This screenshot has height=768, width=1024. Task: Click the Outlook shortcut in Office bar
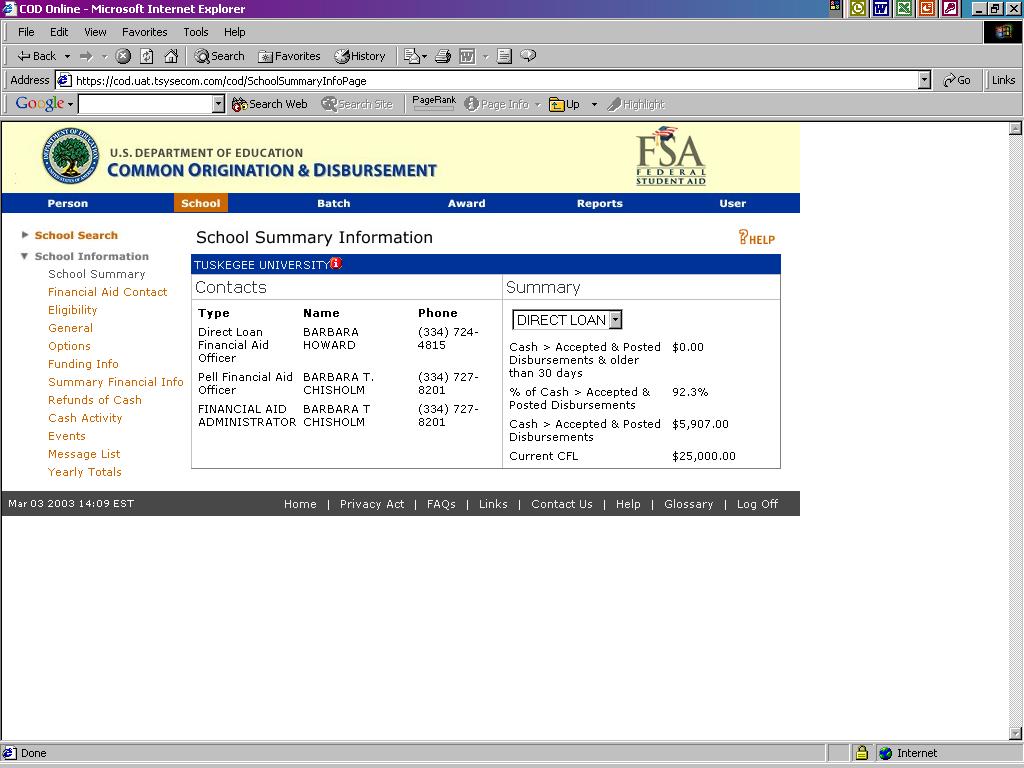[858, 8]
